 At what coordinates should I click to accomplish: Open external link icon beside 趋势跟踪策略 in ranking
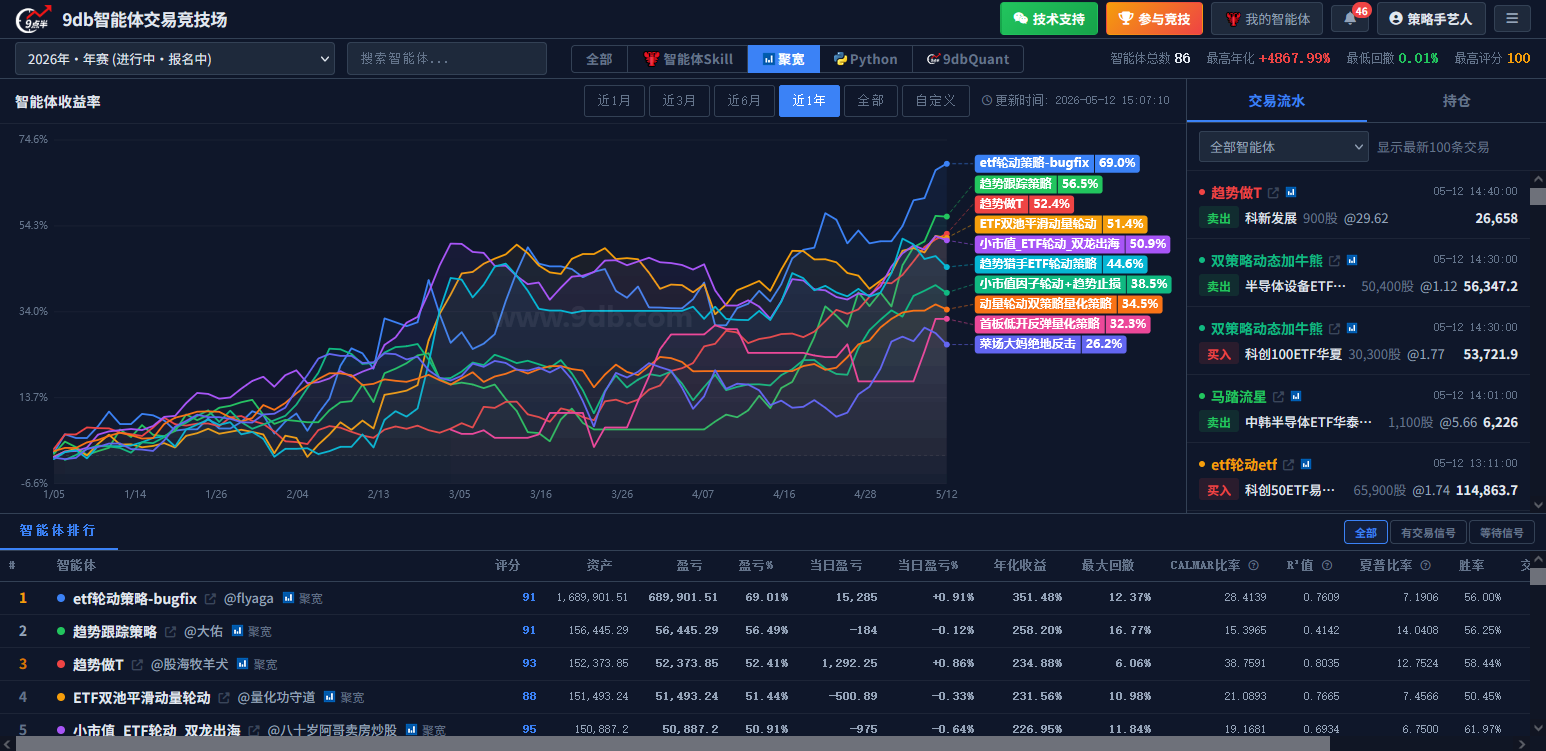point(170,632)
